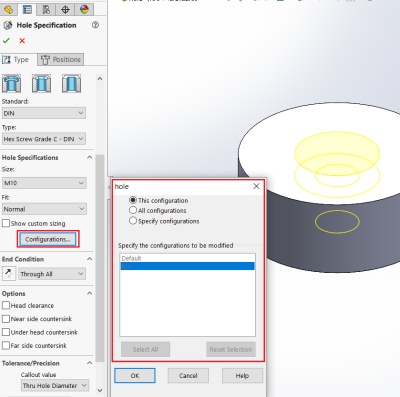Close the hole dialog

[x=256, y=186]
